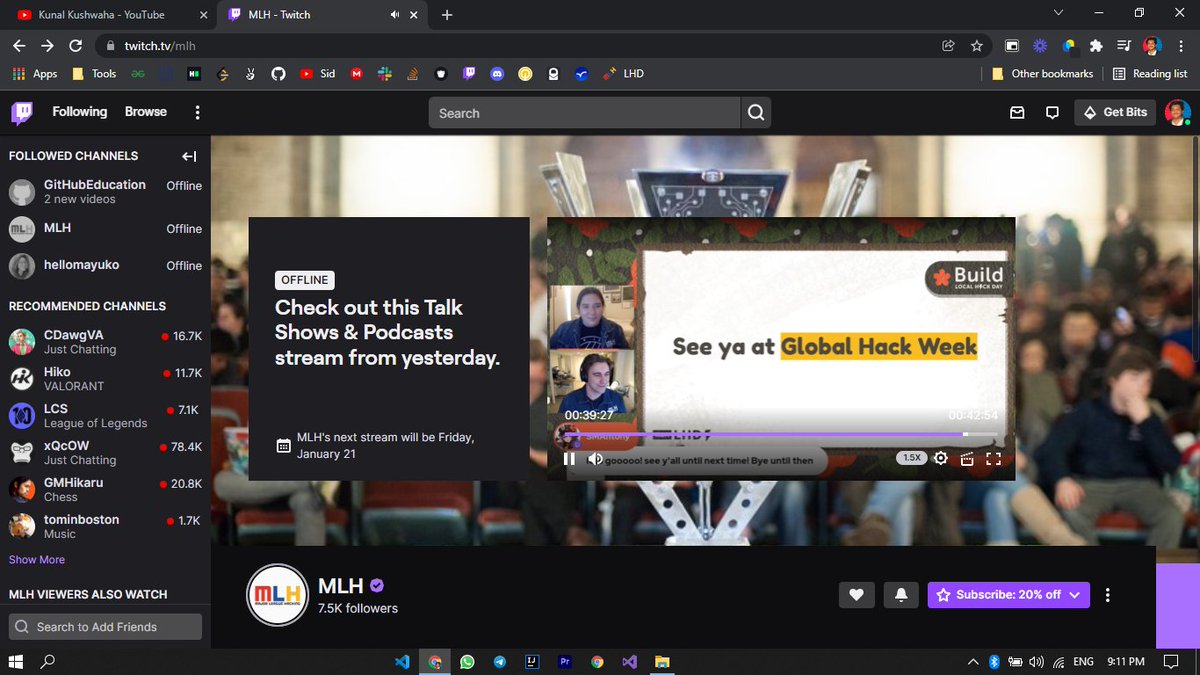Image resolution: width=1200 pixels, height=675 pixels.
Task: Enter fullscreen mode on the video player
Action: tap(994, 458)
